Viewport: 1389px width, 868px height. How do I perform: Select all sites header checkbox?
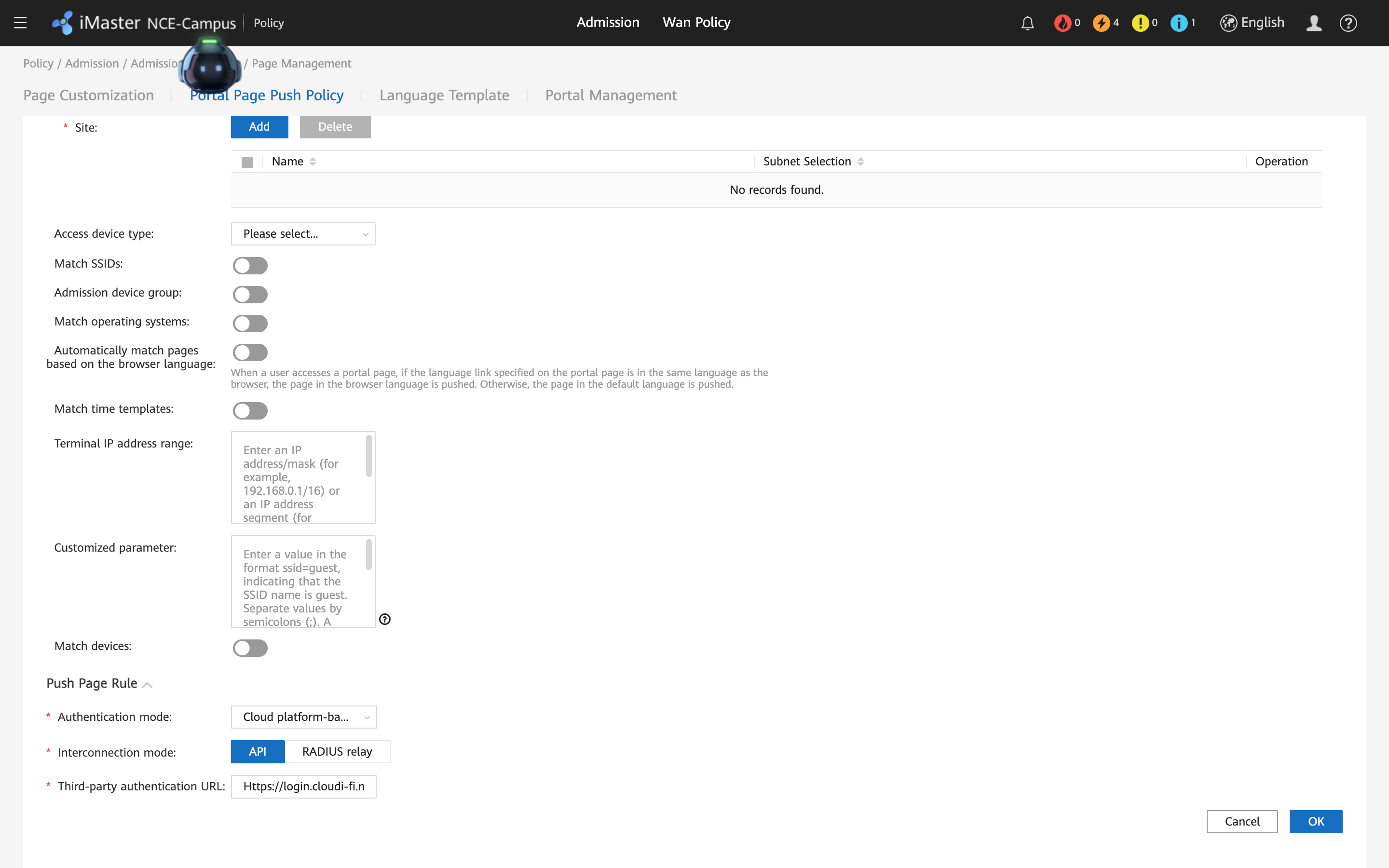click(x=247, y=163)
